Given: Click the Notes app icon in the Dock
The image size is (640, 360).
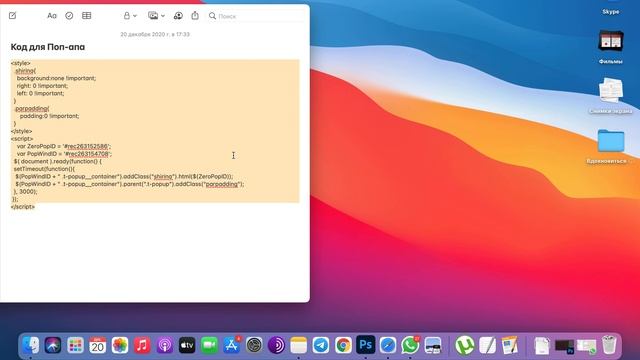Looking at the screenshot, I should click(x=298, y=345).
